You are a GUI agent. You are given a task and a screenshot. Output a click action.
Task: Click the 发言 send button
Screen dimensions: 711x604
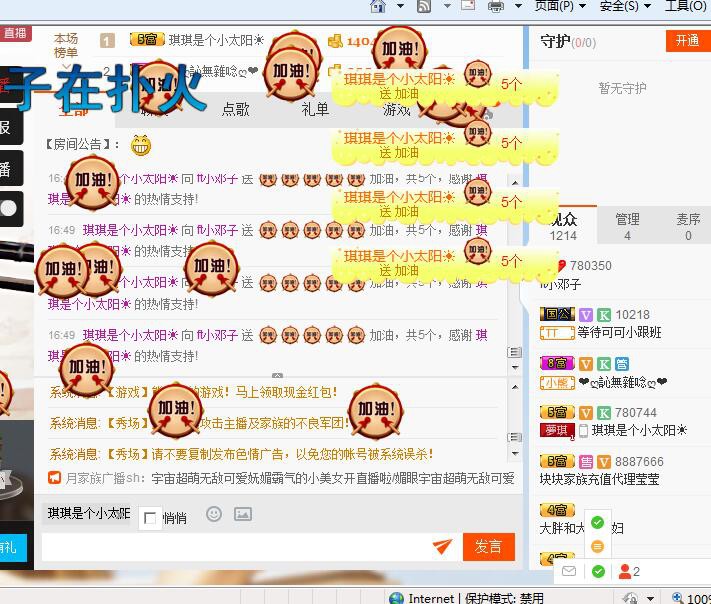point(488,546)
